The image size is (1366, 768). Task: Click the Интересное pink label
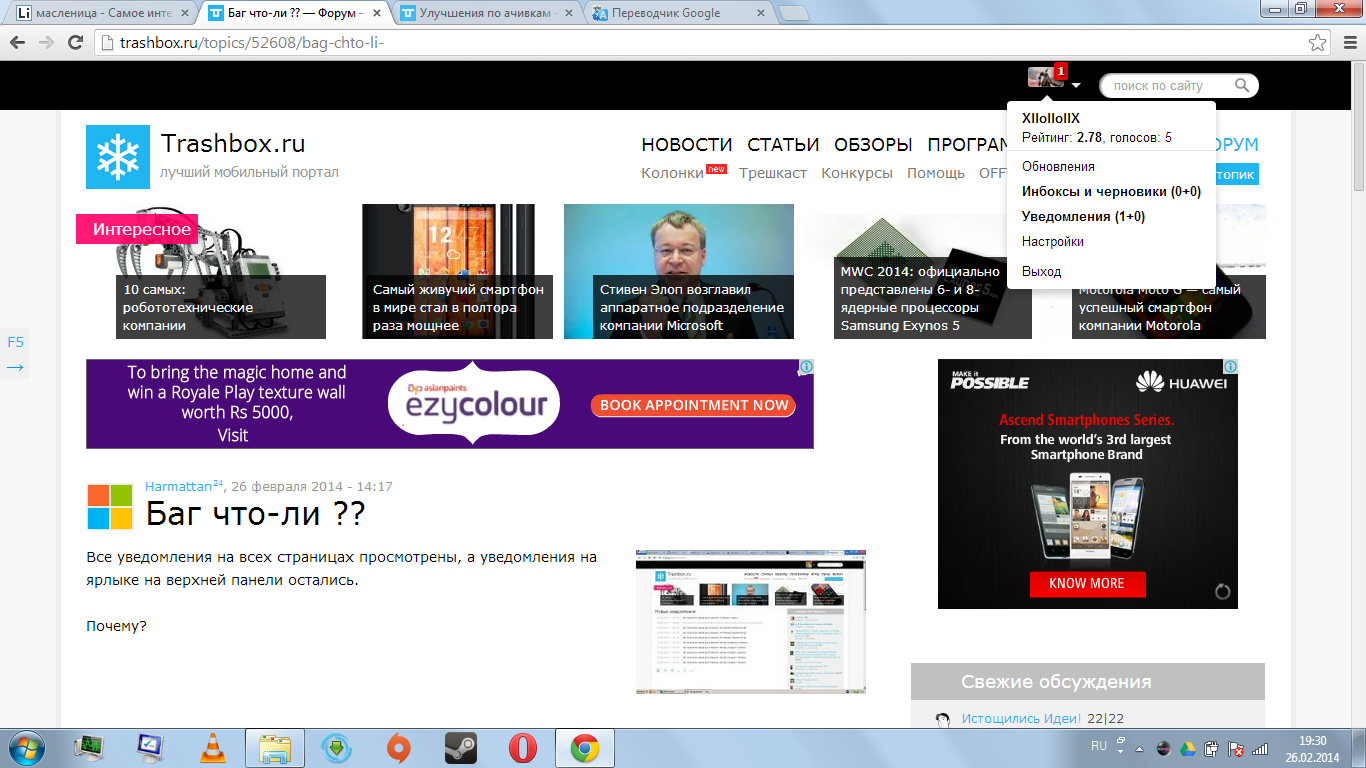tap(137, 229)
